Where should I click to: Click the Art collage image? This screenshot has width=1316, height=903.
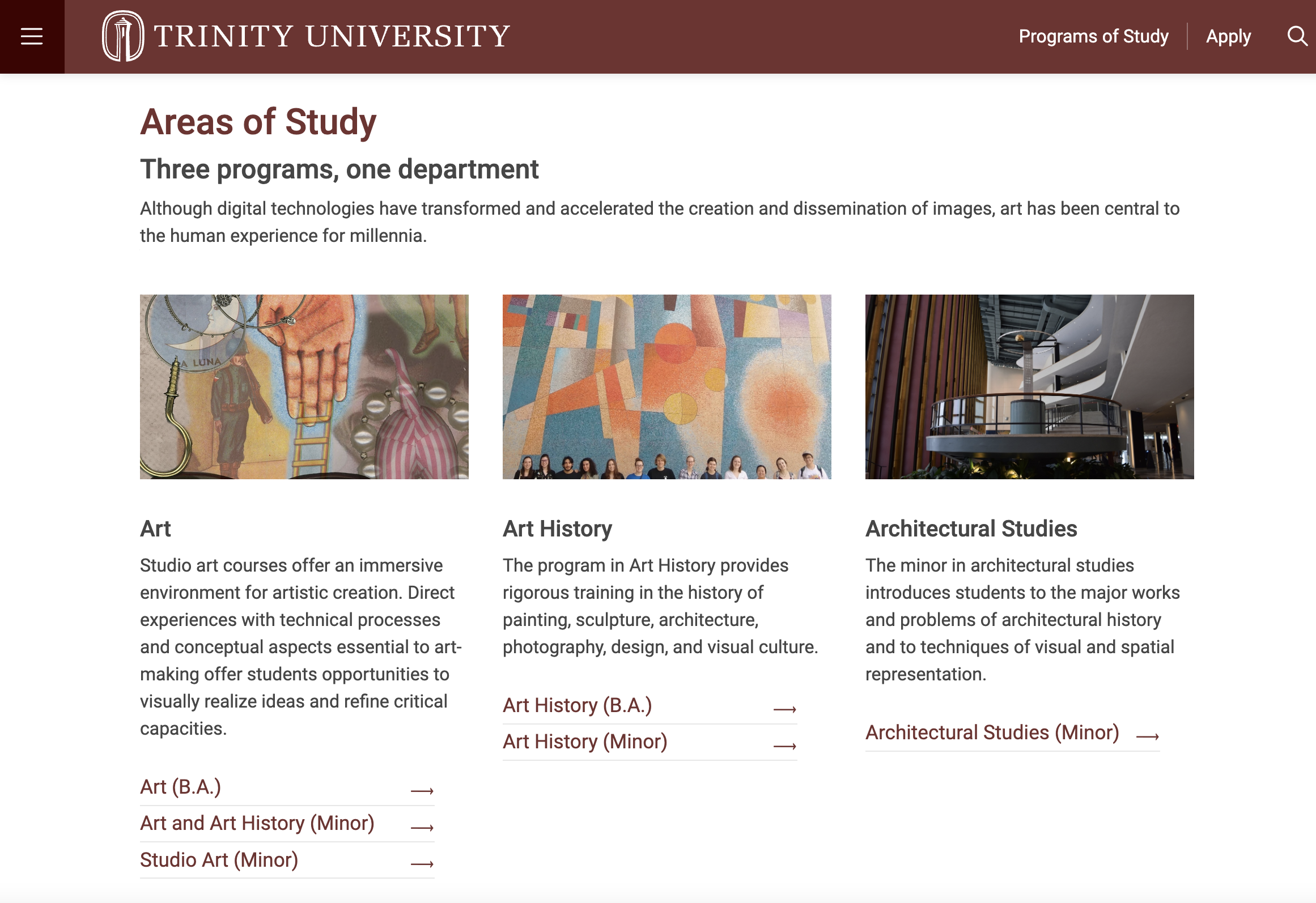(x=304, y=387)
